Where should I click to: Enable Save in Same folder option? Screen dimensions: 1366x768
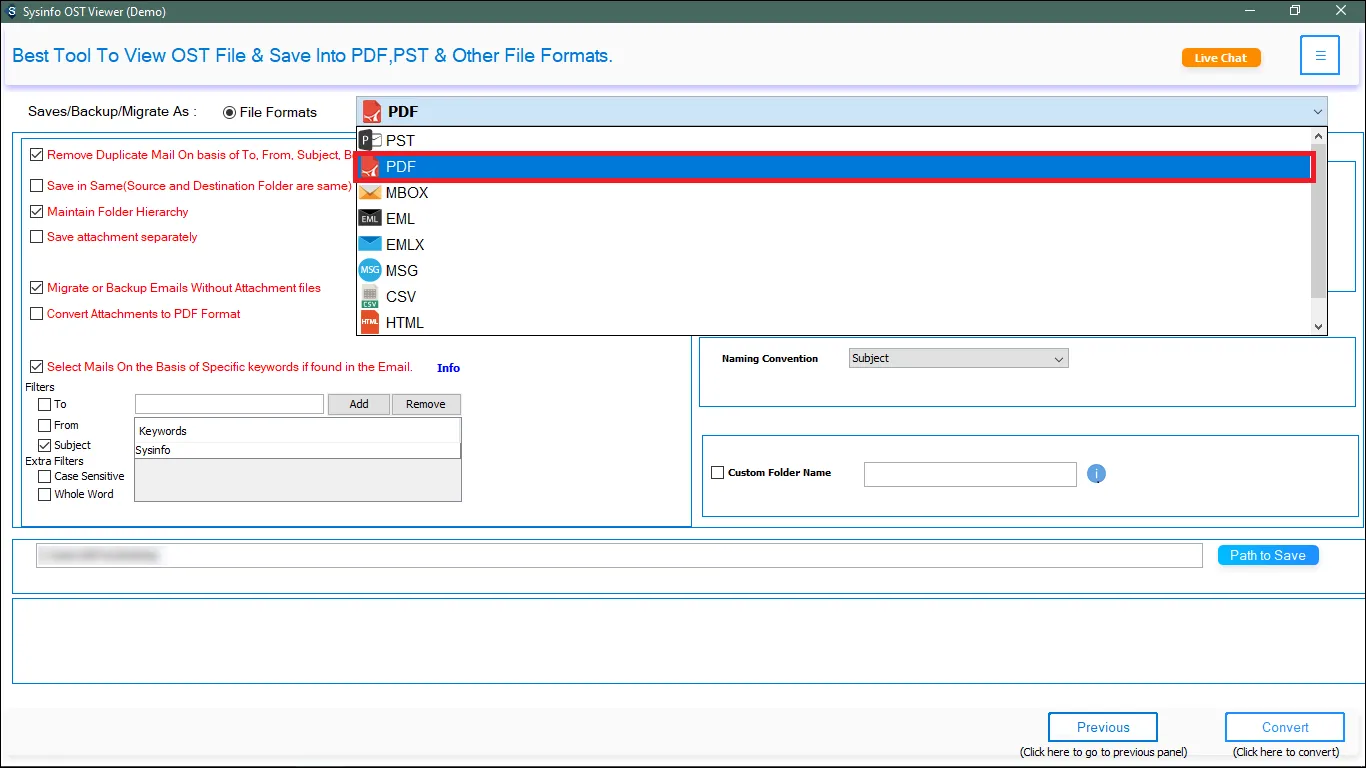37,186
